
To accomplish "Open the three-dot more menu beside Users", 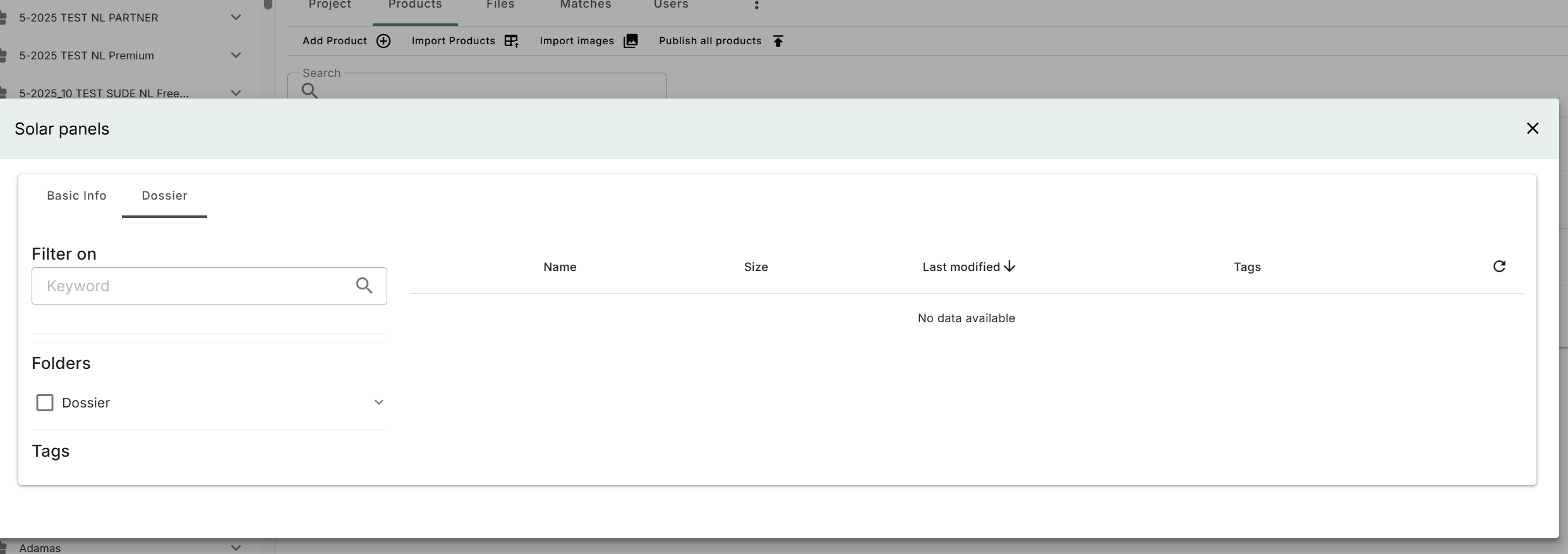I will click(756, 5).
